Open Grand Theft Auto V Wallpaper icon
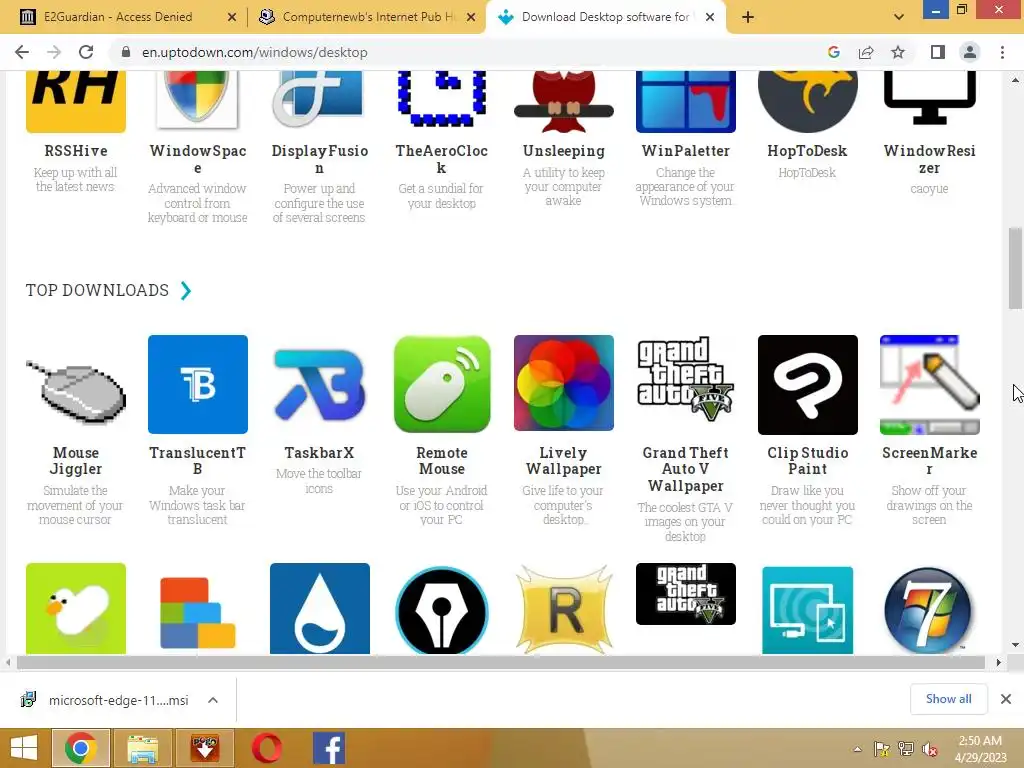1024x768 pixels. 686,380
